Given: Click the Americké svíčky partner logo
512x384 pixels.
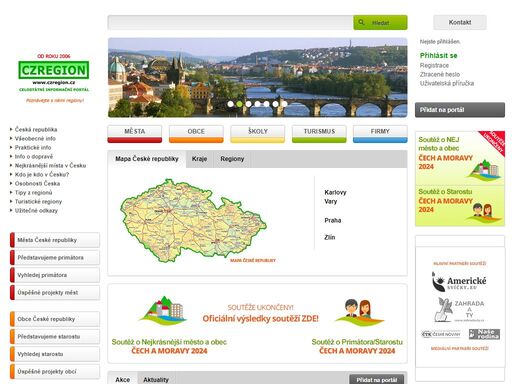Looking at the screenshot, I should click(459, 282).
